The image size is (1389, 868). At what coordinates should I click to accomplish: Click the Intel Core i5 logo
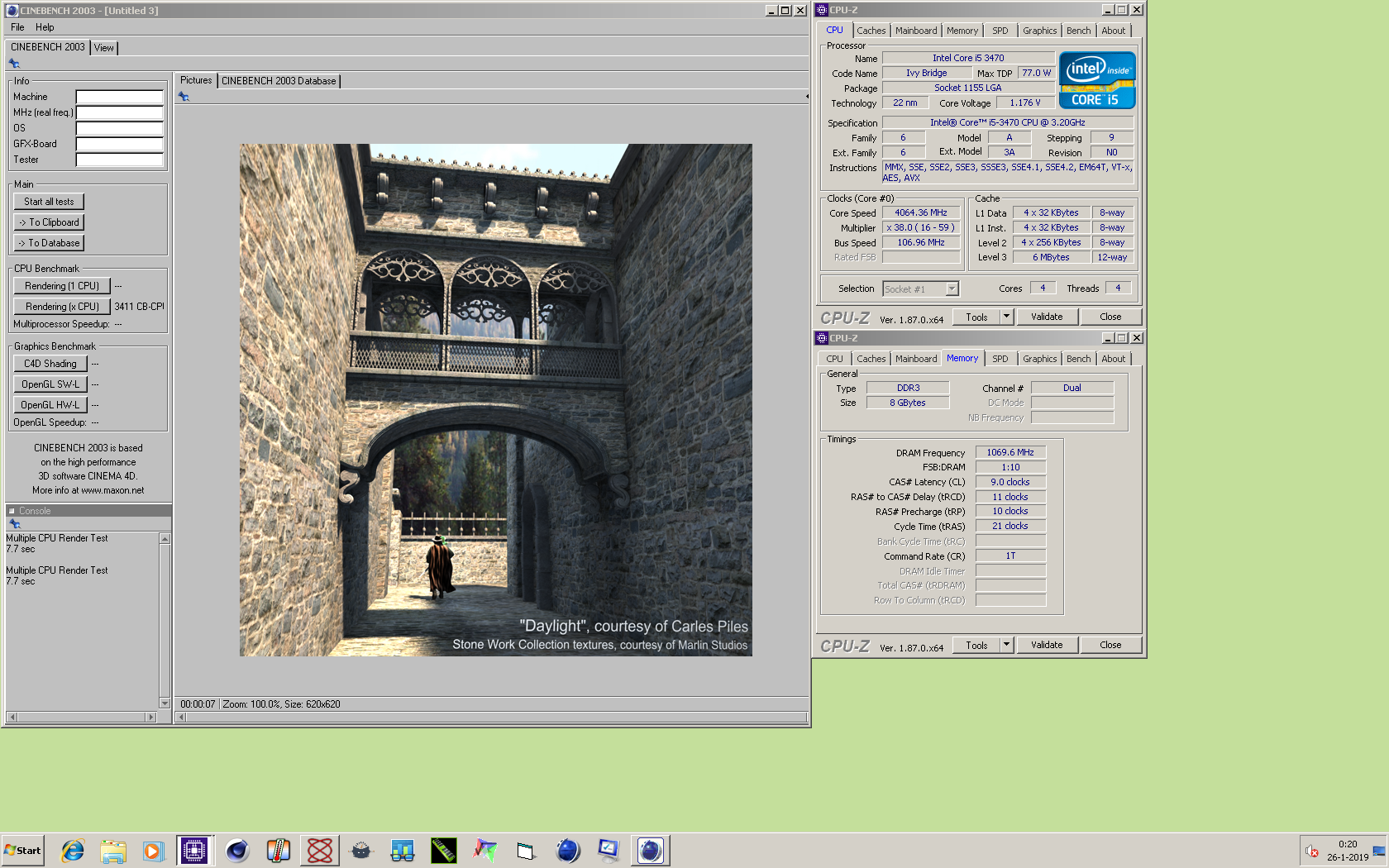point(1097,80)
